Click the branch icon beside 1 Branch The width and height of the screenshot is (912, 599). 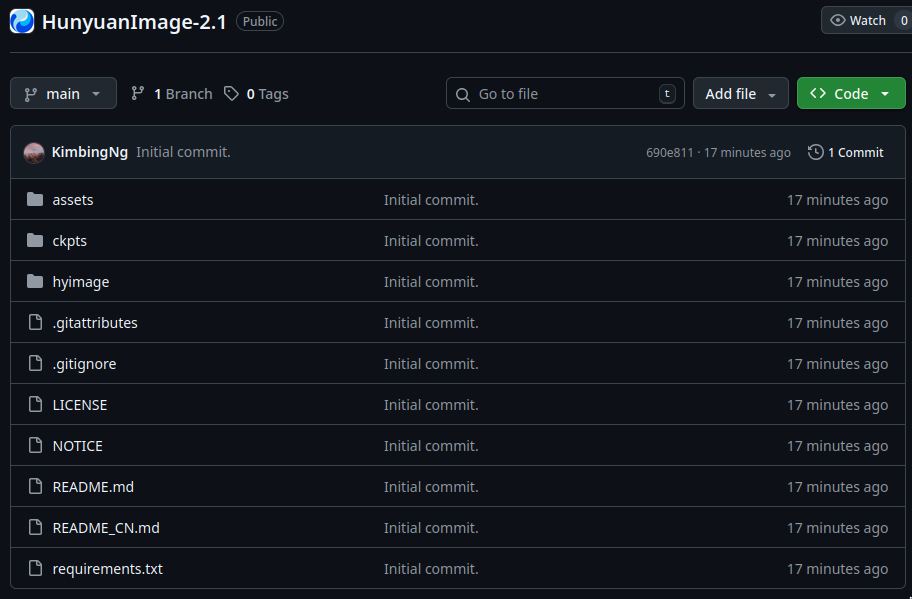pyautogui.click(x=138, y=94)
